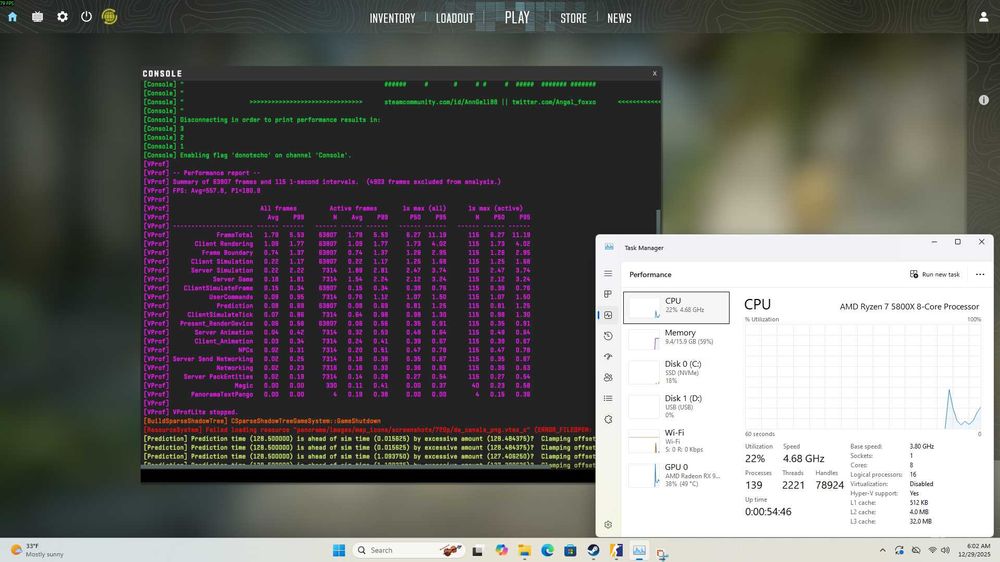Image resolution: width=1000 pixels, height=562 pixels.
Task: Open Task Manager more options ellipsis
Action: 980,274
